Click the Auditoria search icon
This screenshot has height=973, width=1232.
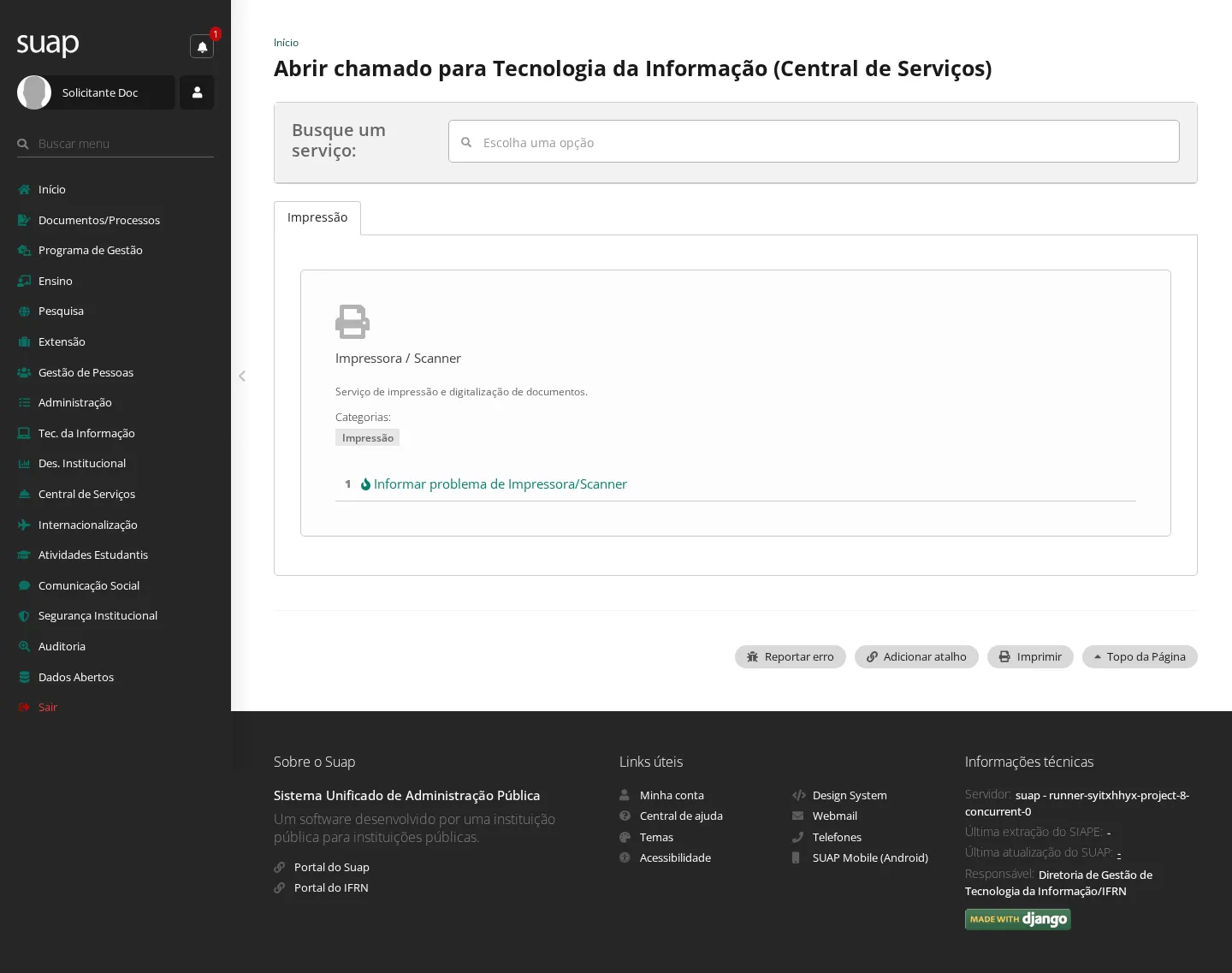click(x=24, y=646)
